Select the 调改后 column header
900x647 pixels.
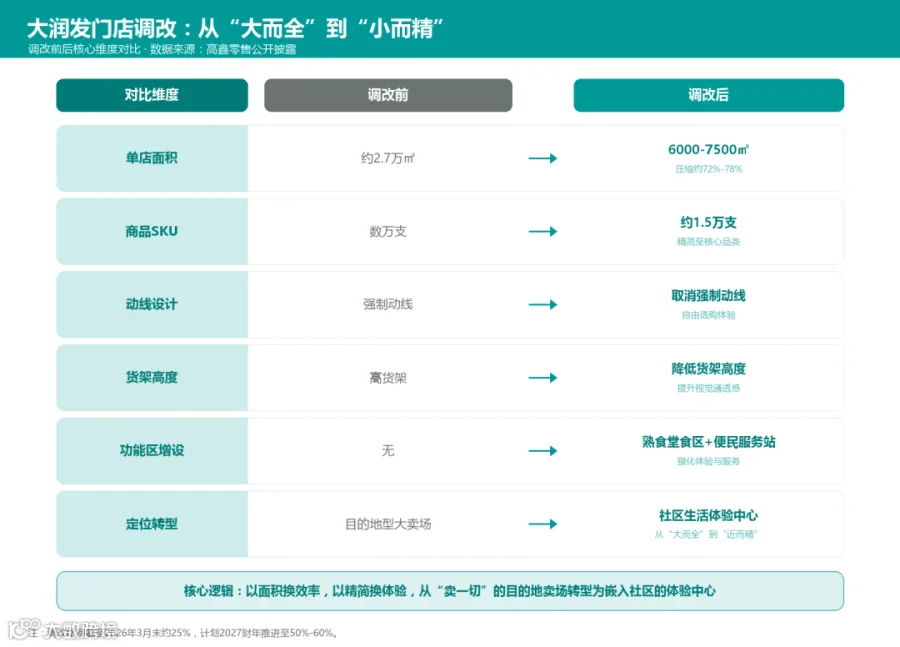pyautogui.click(x=708, y=95)
